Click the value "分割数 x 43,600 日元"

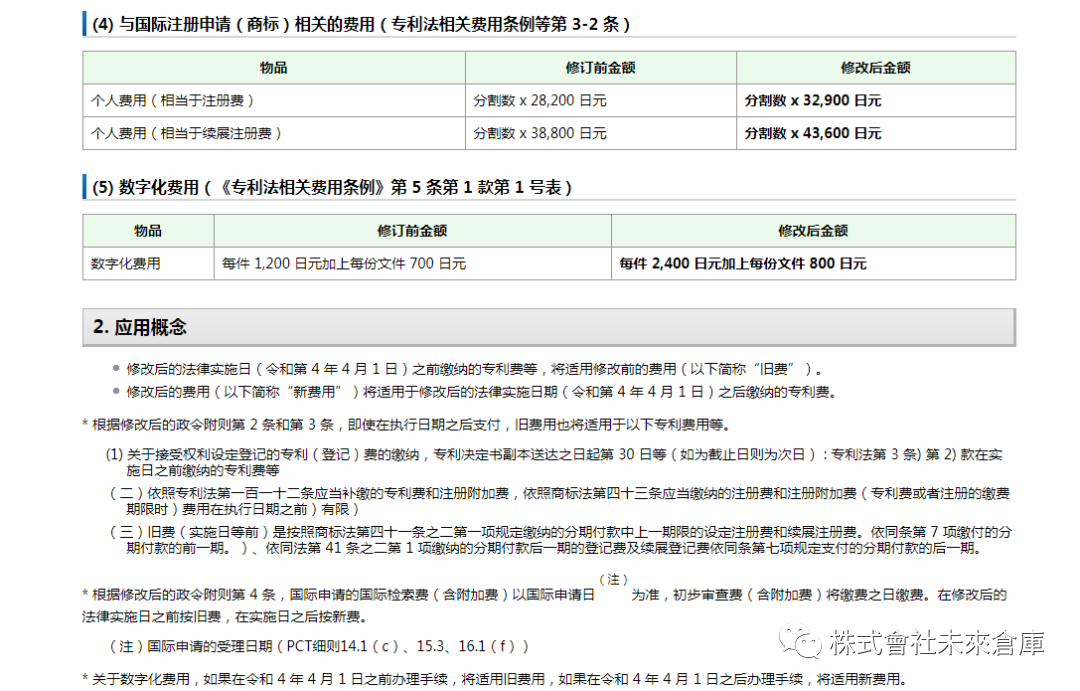point(812,133)
